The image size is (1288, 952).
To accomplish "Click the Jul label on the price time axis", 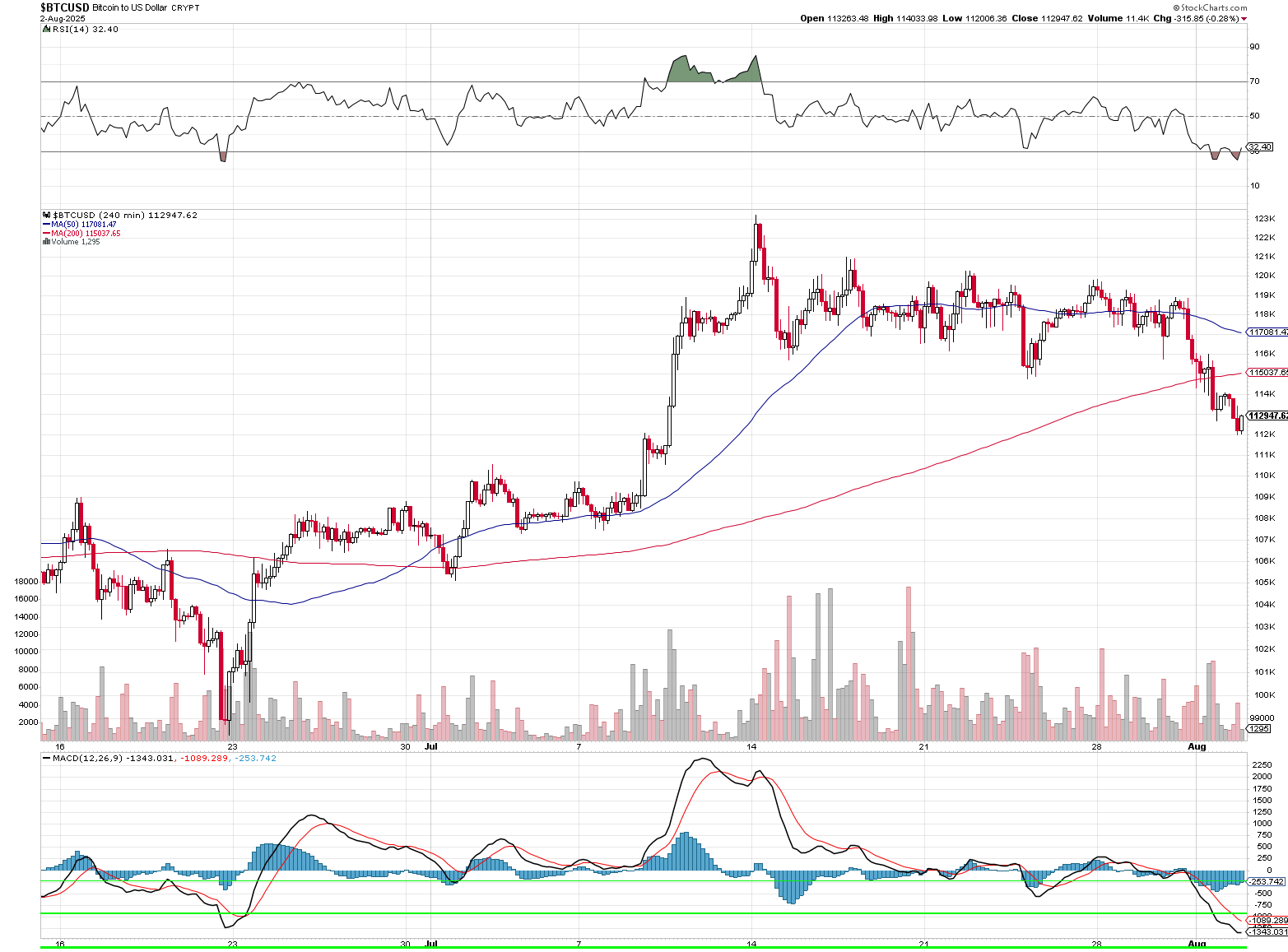I will point(430,747).
